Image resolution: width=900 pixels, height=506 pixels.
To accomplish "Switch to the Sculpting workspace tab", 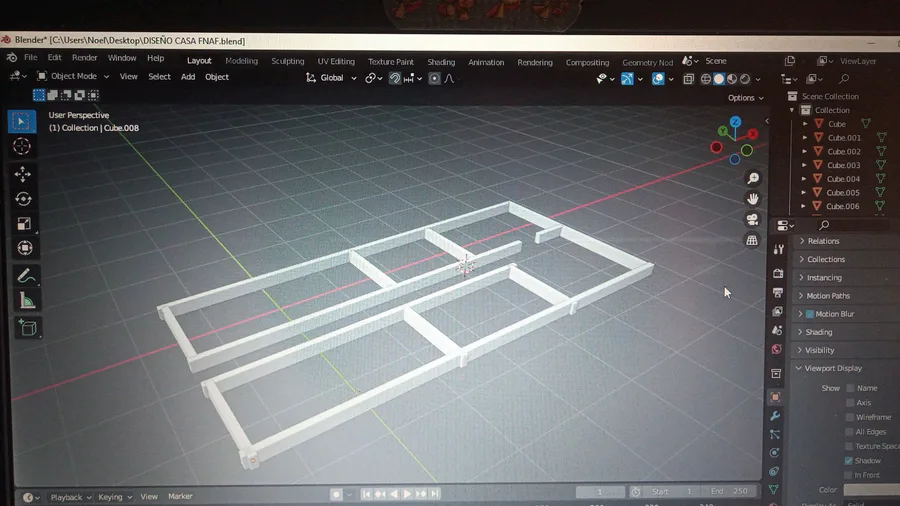I will [288, 61].
